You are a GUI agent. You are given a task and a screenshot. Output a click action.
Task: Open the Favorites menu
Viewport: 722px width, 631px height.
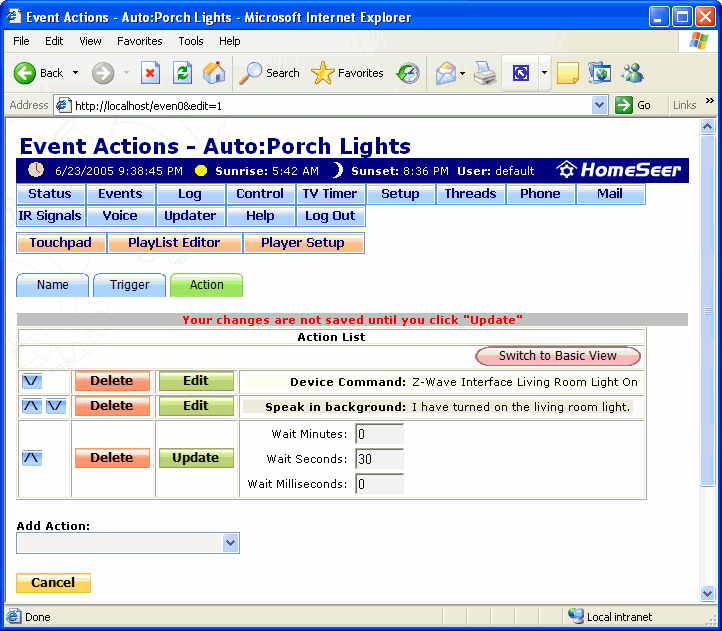140,41
